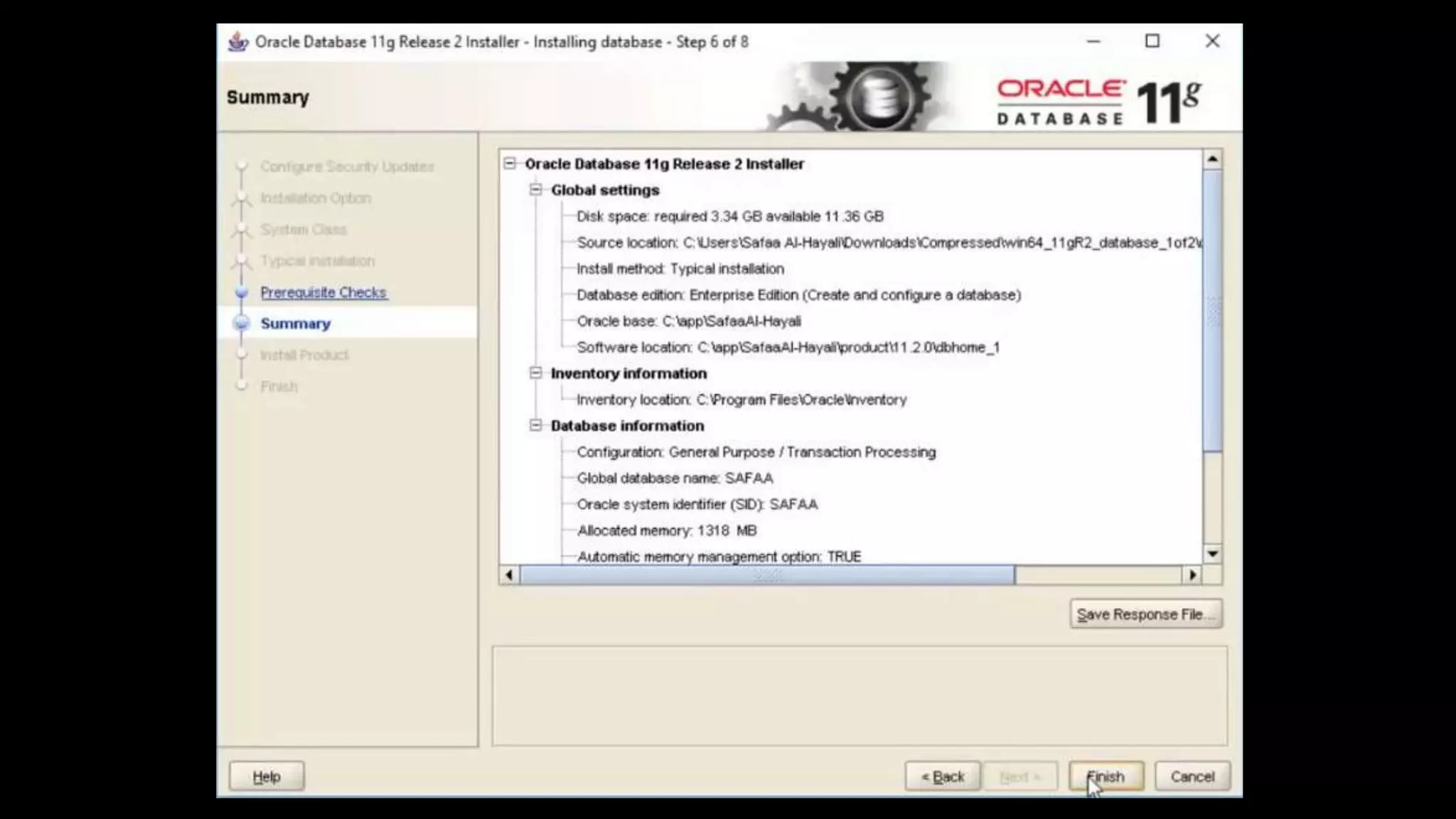Click the Oracle installer title bar icon
Screen dimensions: 1456x819
(237, 42)
